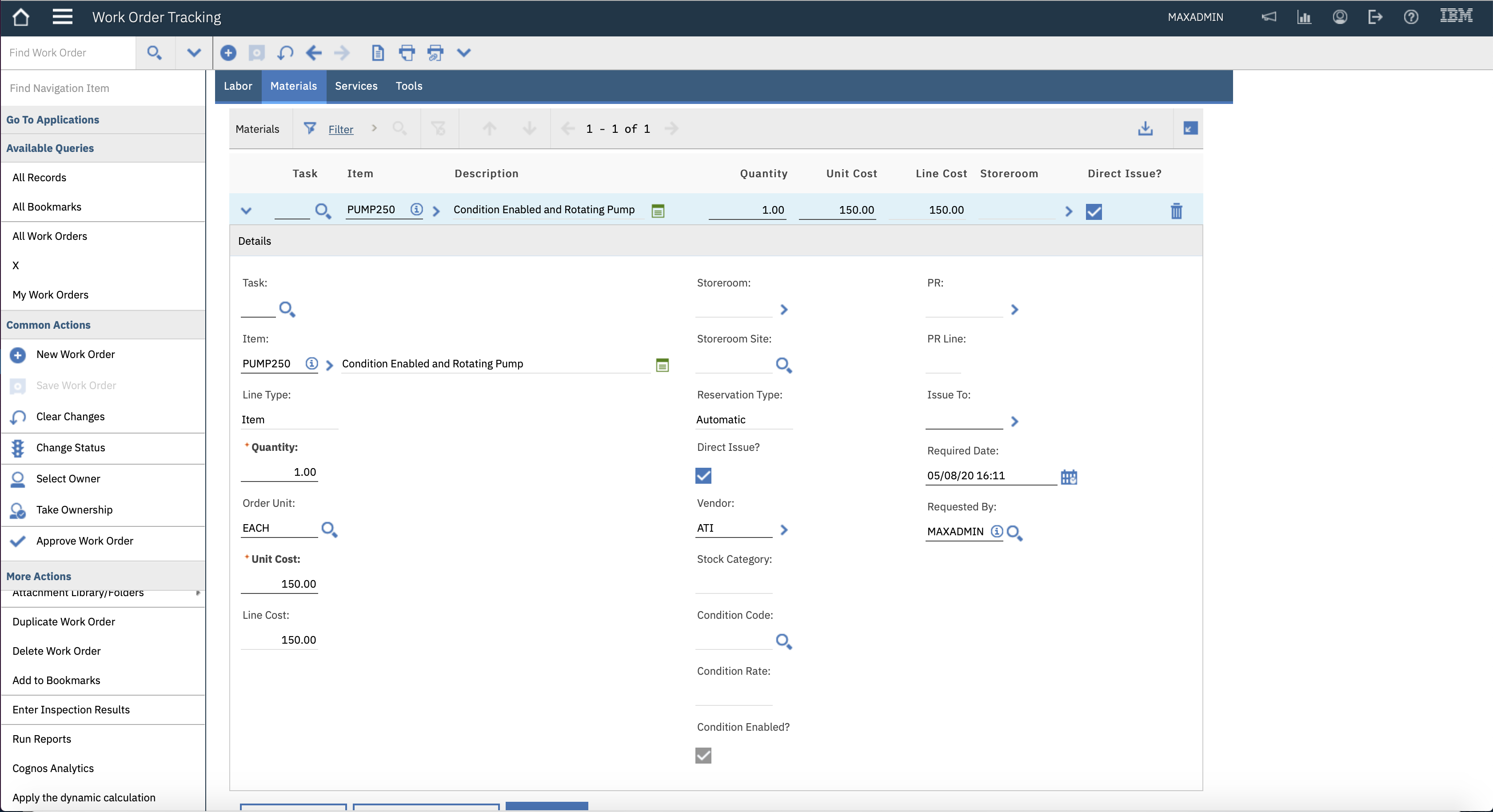Switch to the Services tab
This screenshot has width=1493, height=812.
tap(356, 86)
